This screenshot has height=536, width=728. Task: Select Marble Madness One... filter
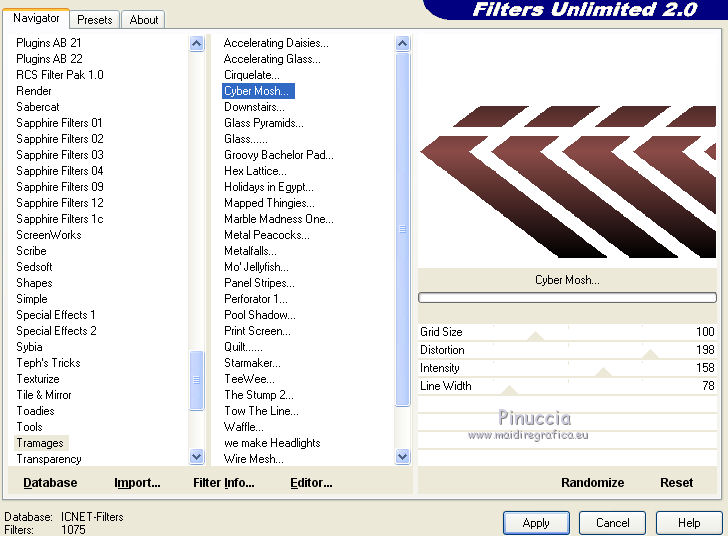279,219
